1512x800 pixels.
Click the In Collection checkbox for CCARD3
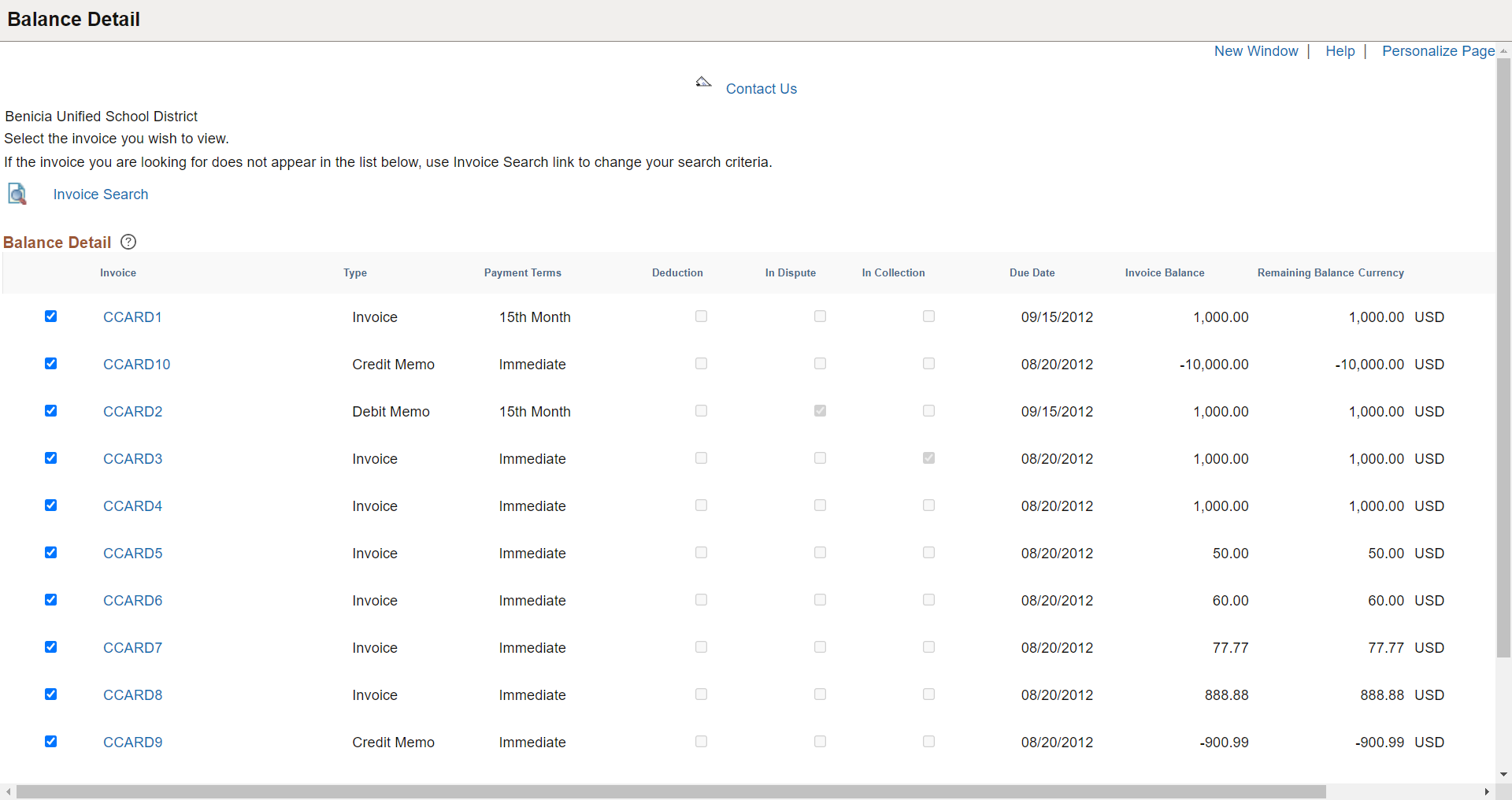pos(928,458)
